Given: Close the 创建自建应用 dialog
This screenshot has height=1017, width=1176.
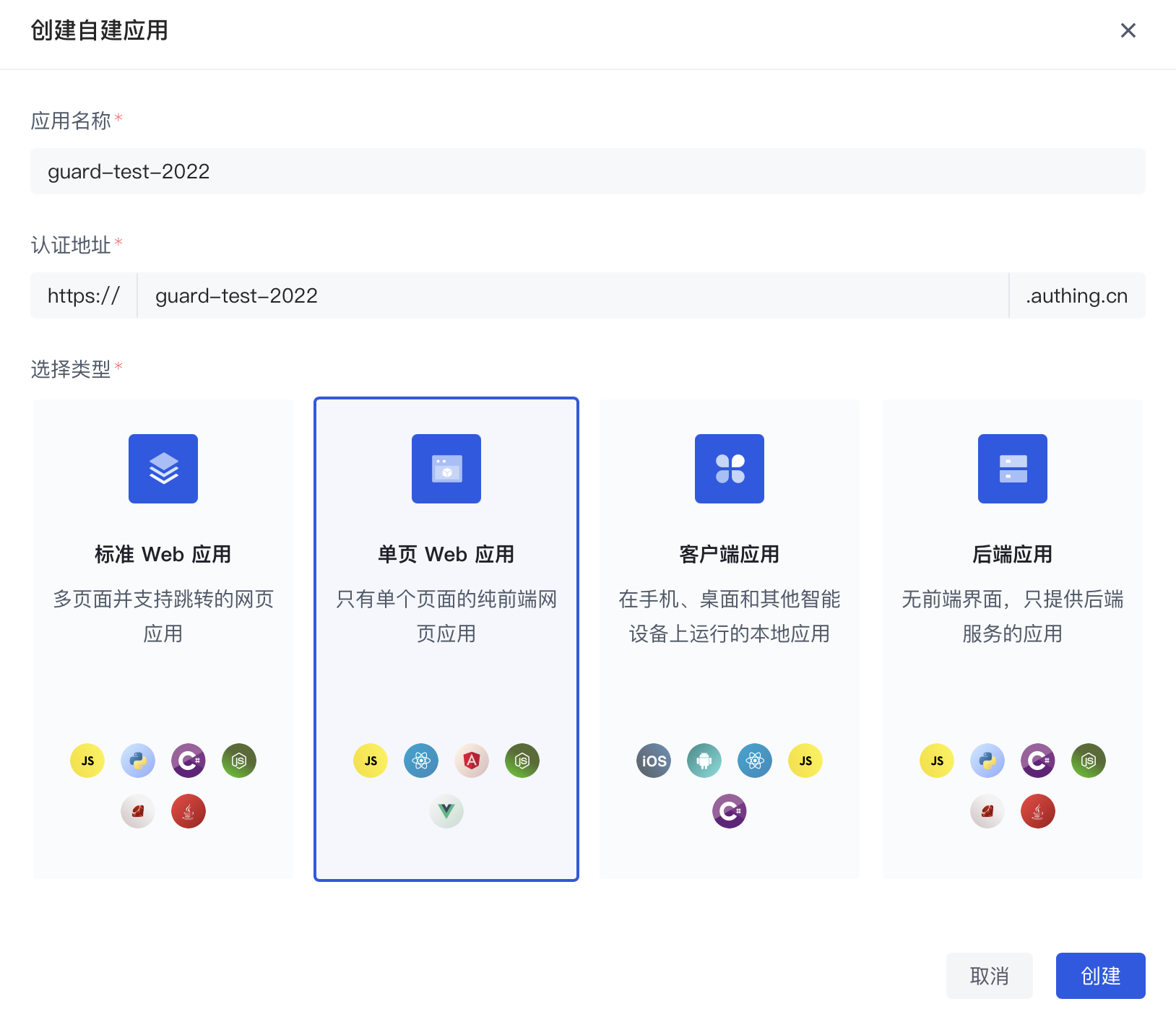Looking at the screenshot, I should [1128, 30].
